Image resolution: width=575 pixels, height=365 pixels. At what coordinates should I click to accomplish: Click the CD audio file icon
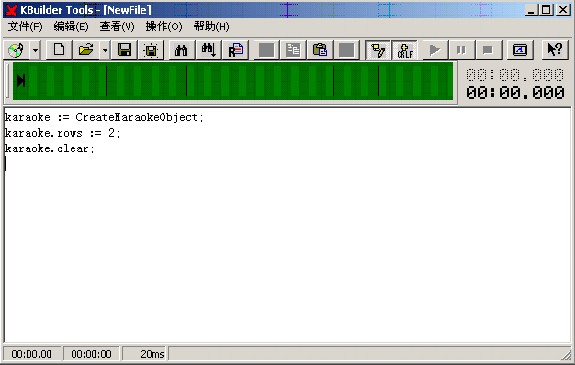click(x=16, y=50)
